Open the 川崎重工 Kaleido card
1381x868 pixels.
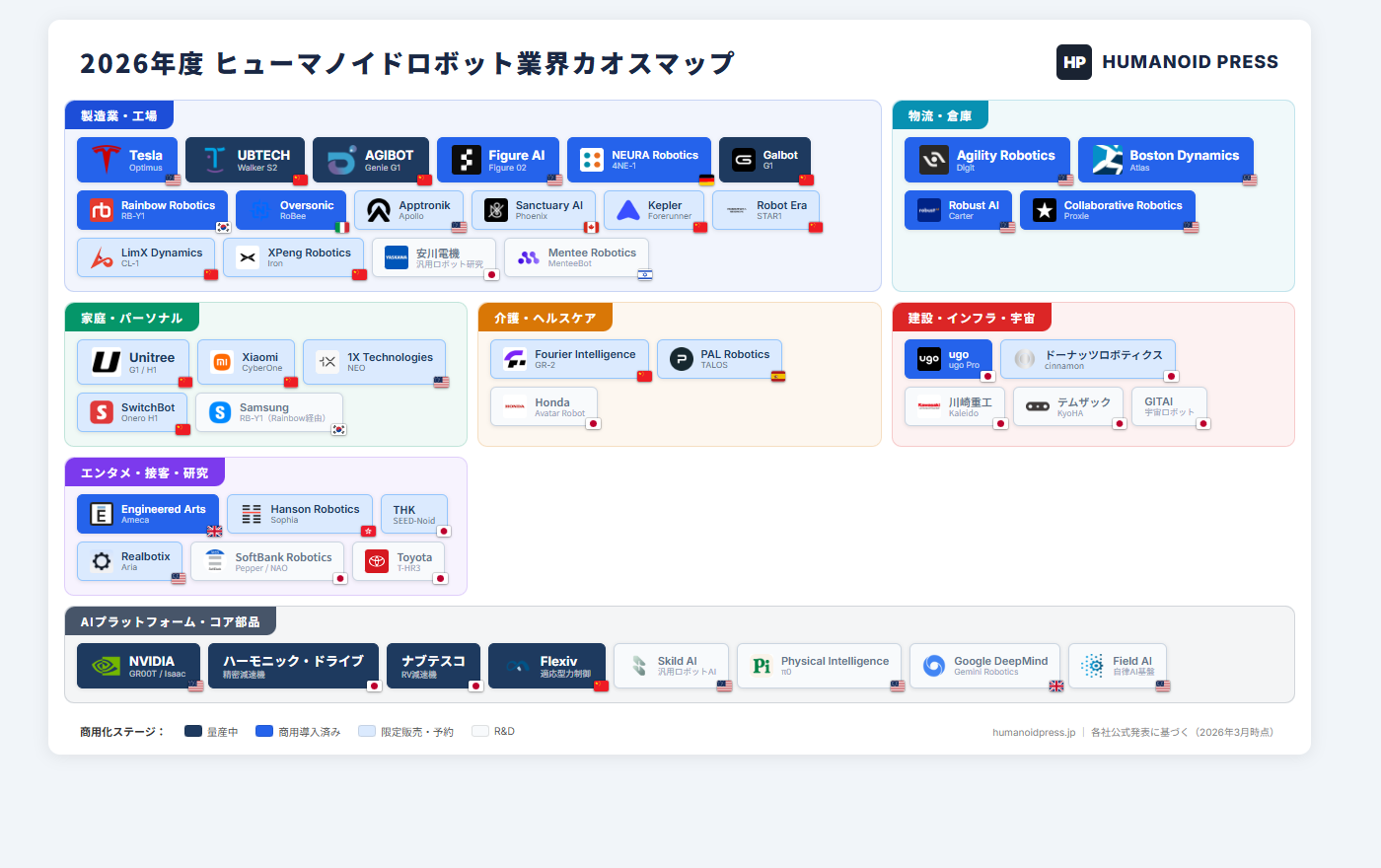955,406
